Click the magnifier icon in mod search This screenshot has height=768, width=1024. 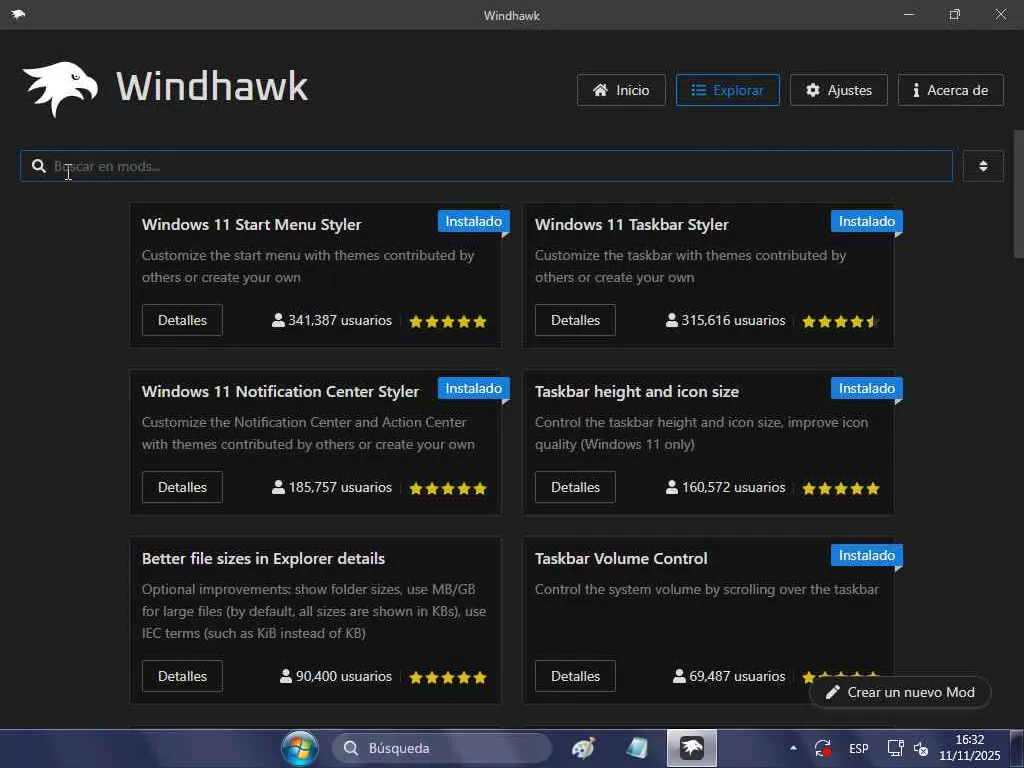(x=39, y=166)
